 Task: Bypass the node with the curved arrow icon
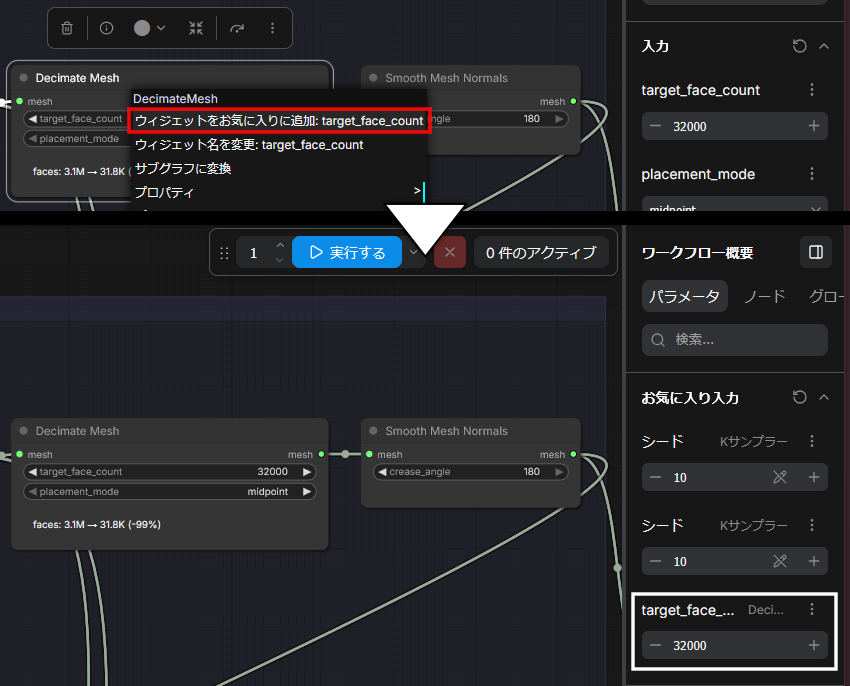click(237, 28)
